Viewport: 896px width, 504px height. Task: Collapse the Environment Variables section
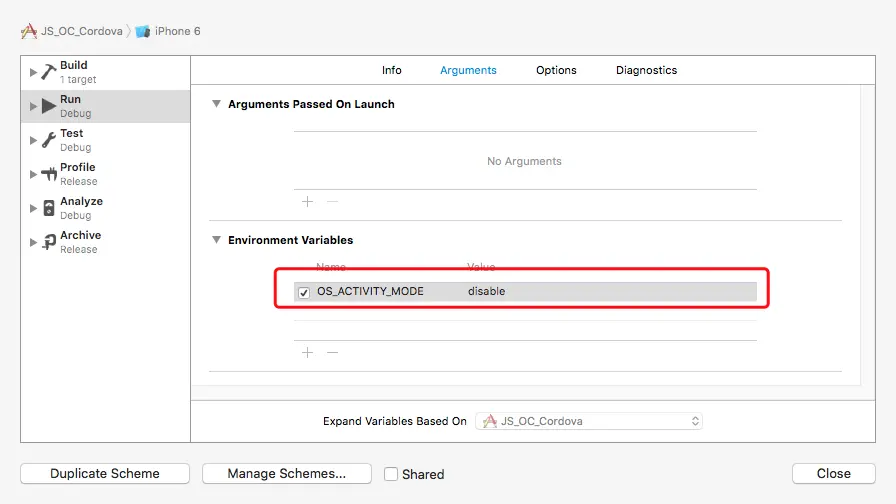click(x=216, y=240)
